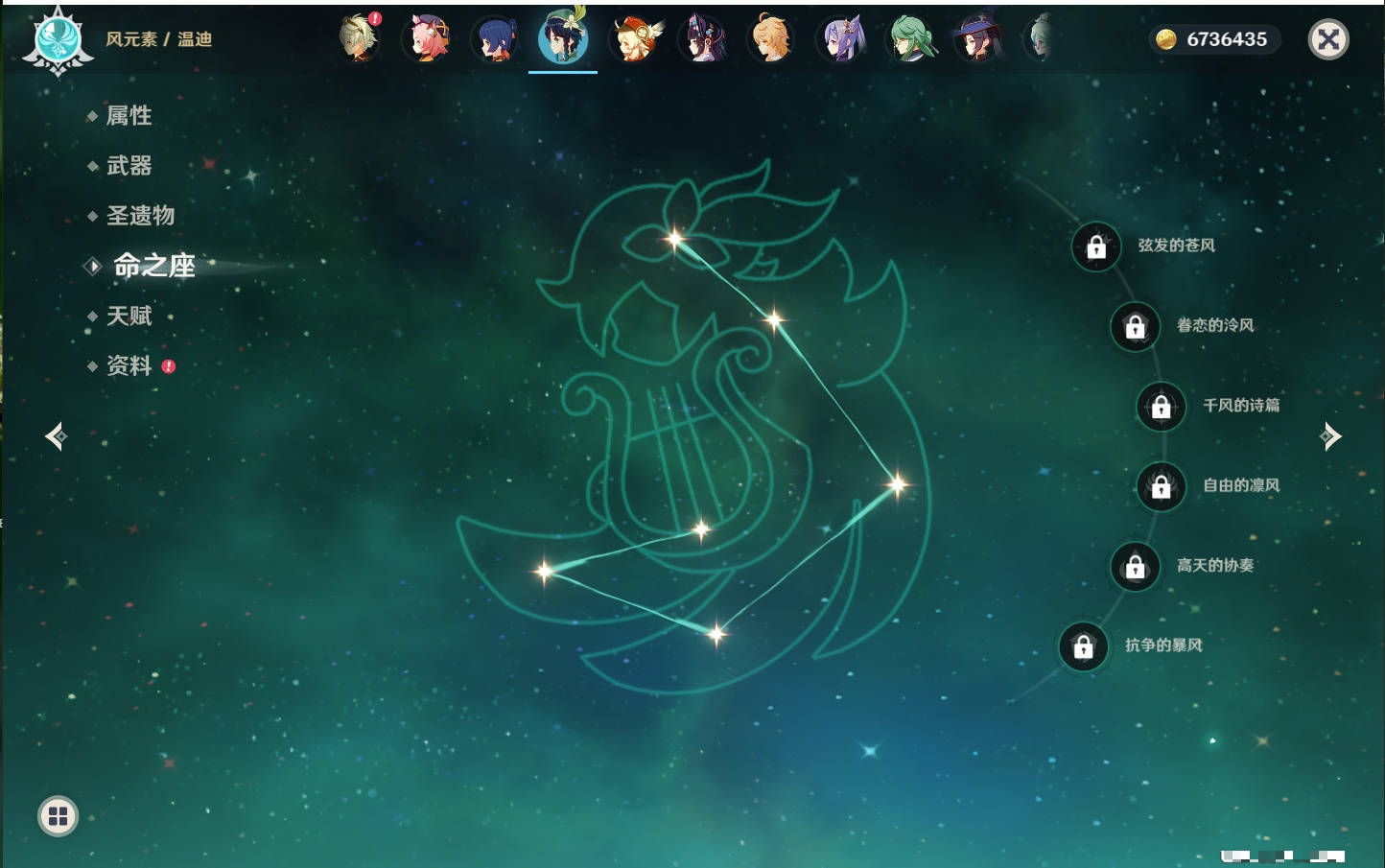Click the lowest star of the constellation
The width and height of the screenshot is (1385, 868).
coord(716,633)
